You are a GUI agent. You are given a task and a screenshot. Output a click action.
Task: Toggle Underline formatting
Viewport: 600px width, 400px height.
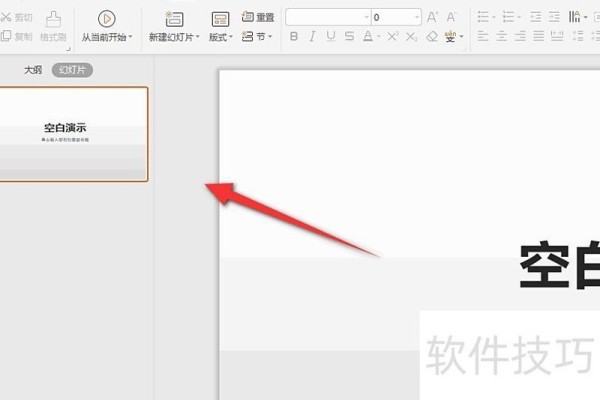coord(331,36)
